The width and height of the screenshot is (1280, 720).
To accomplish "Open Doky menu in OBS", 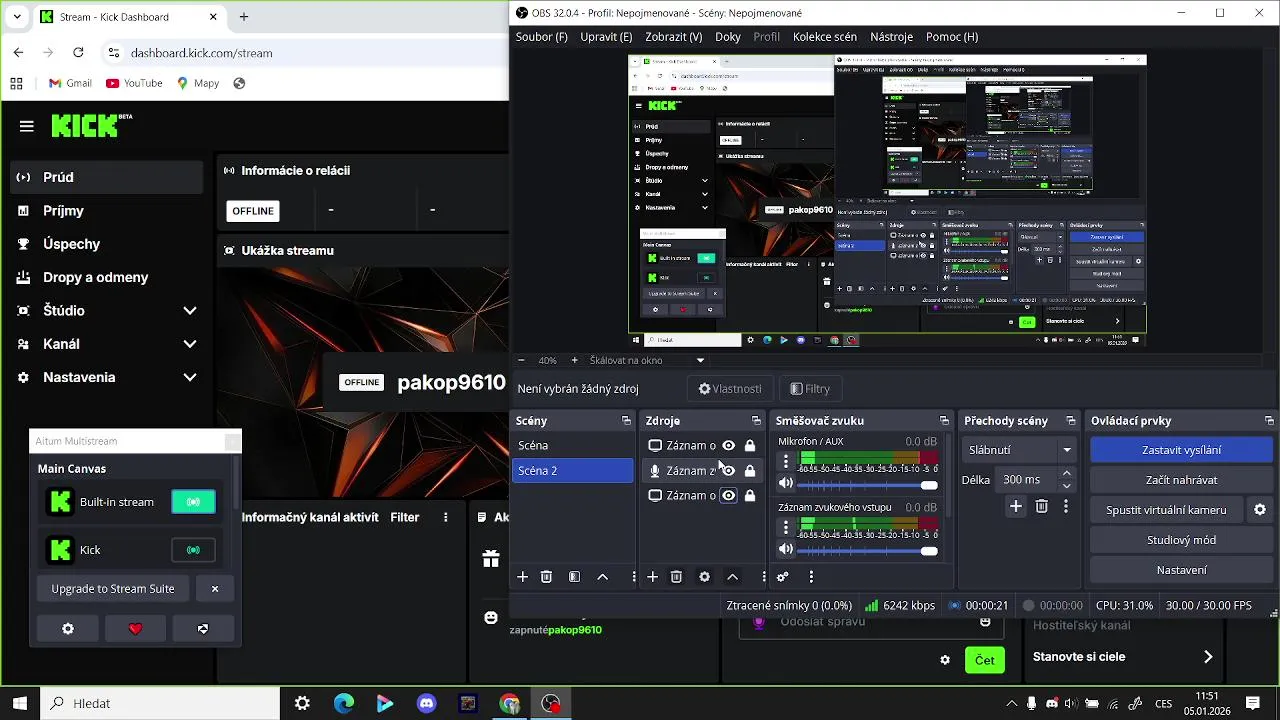I will click(x=728, y=37).
